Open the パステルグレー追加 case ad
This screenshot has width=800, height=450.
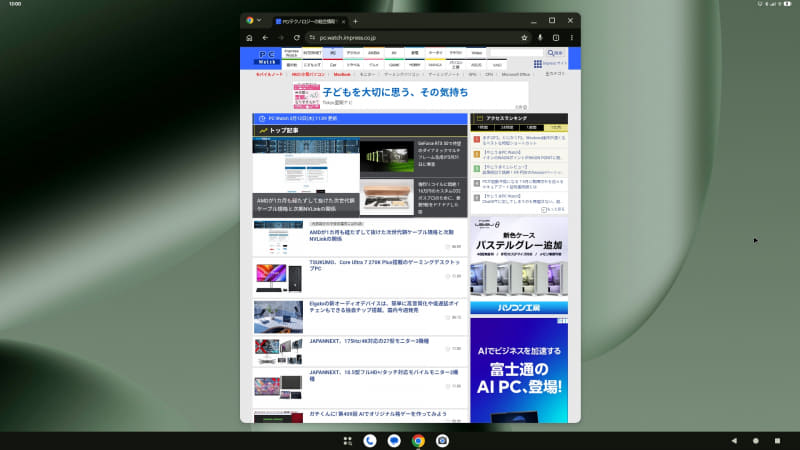point(519,265)
